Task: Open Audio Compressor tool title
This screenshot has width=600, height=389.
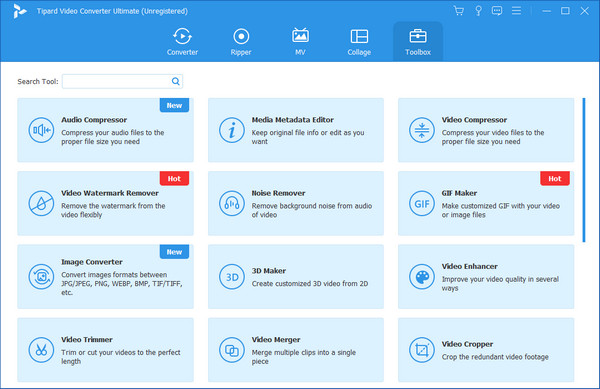Action: (x=94, y=120)
